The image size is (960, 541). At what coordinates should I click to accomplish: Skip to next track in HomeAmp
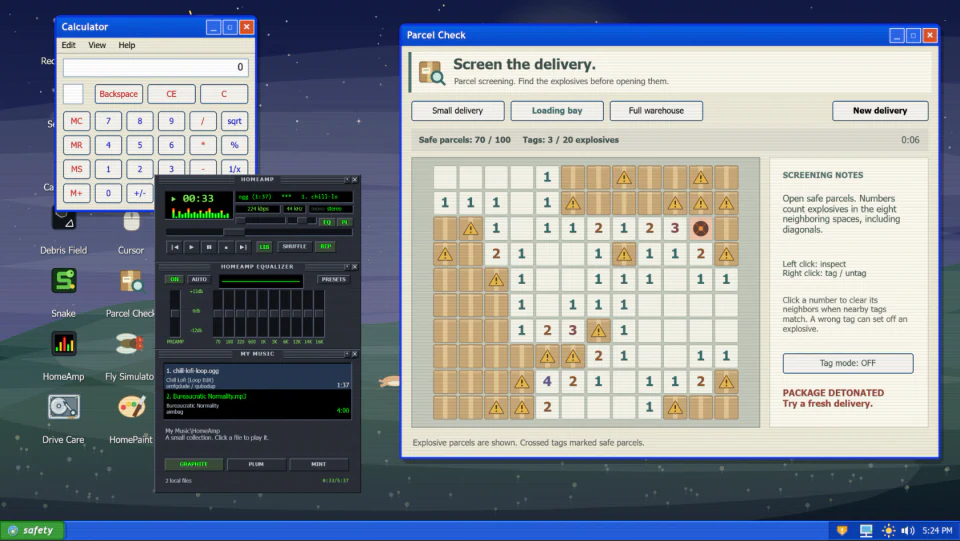click(243, 247)
